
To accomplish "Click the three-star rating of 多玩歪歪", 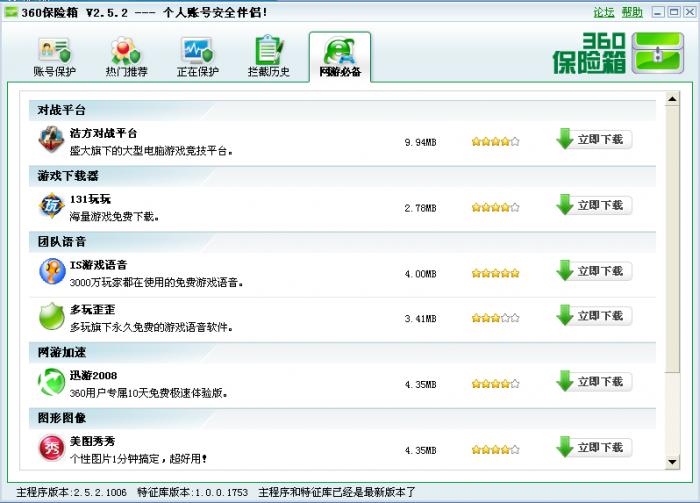I will (x=496, y=318).
